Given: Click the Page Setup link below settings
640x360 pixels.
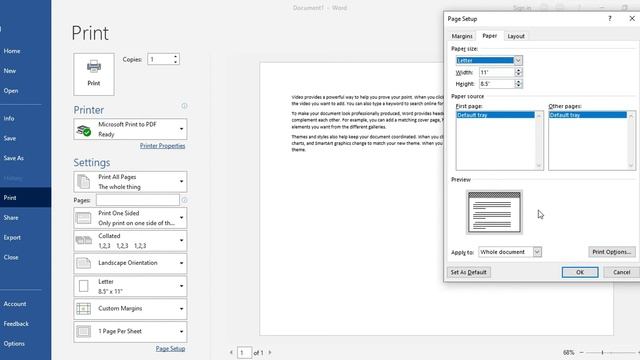Looking at the screenshot, I should tap(170, 349).
